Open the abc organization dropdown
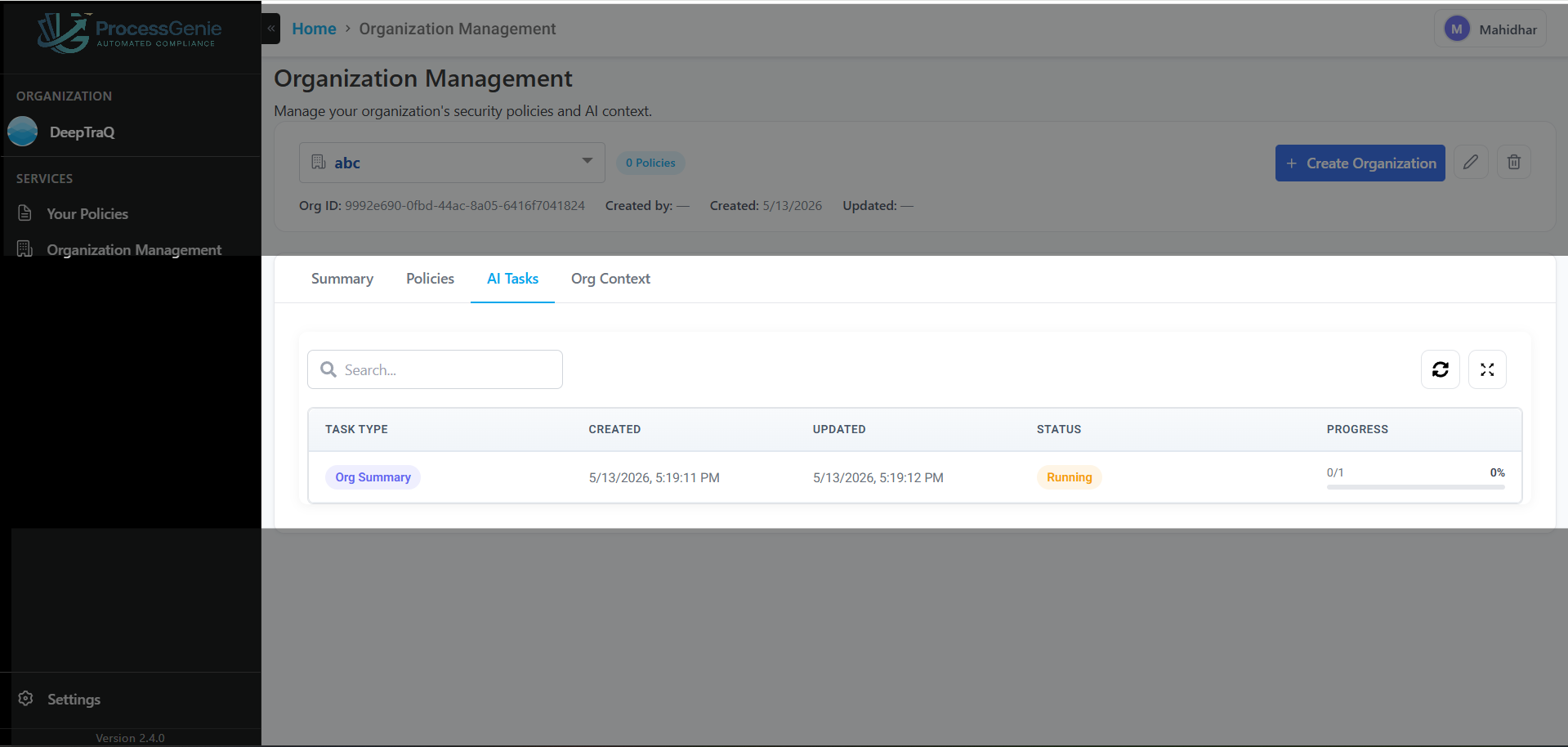 coord(452,163)
